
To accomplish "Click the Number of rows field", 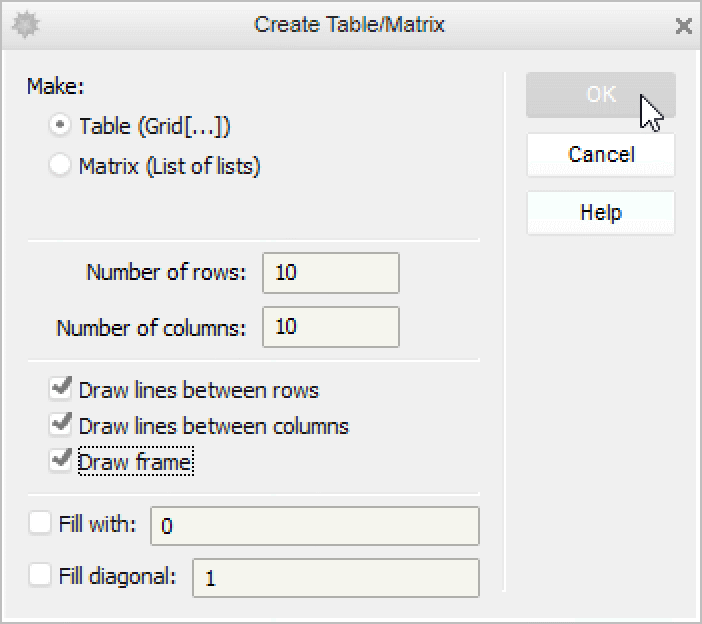I will [x=330, y=273].
